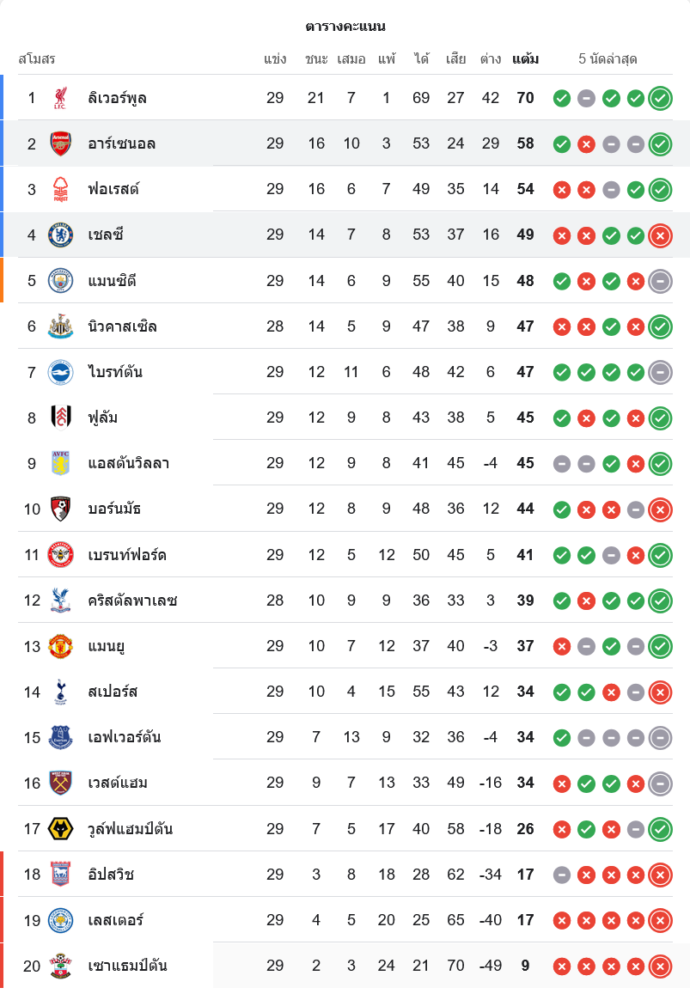
Task: Click the Newcastle club crest icon
Action: (61, 327)
